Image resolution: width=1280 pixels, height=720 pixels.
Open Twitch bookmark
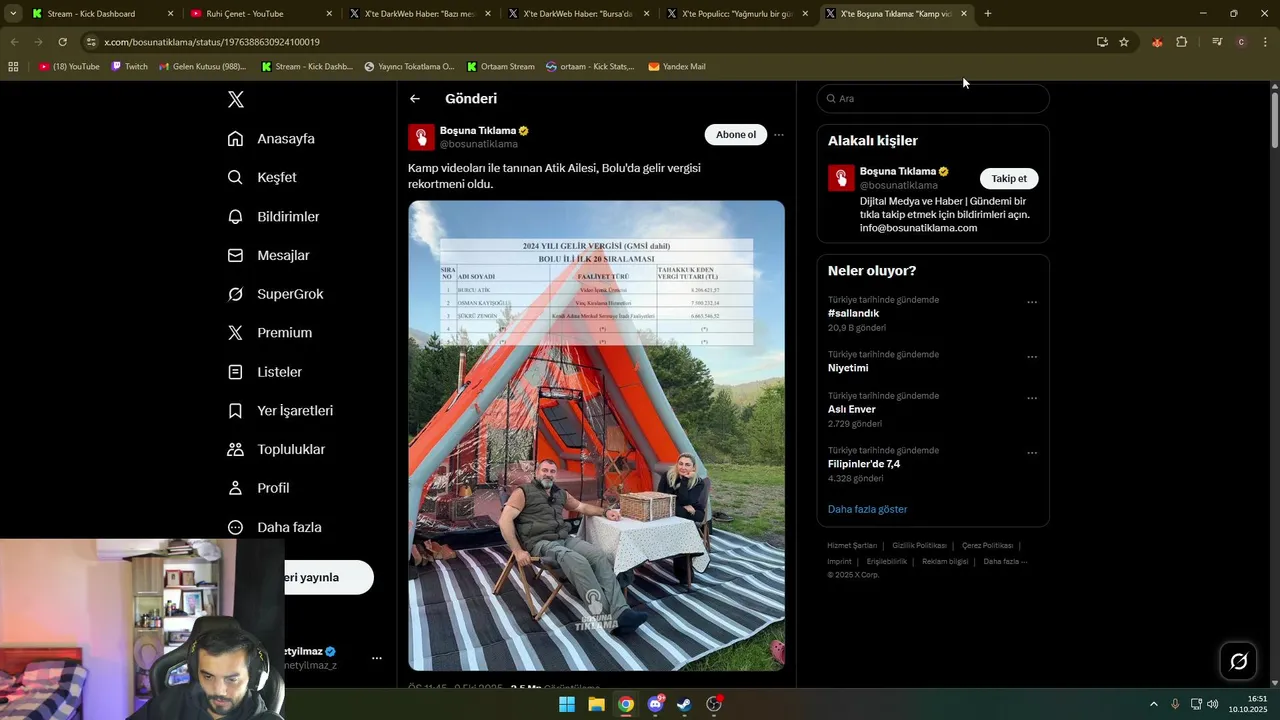coord(129,67)
